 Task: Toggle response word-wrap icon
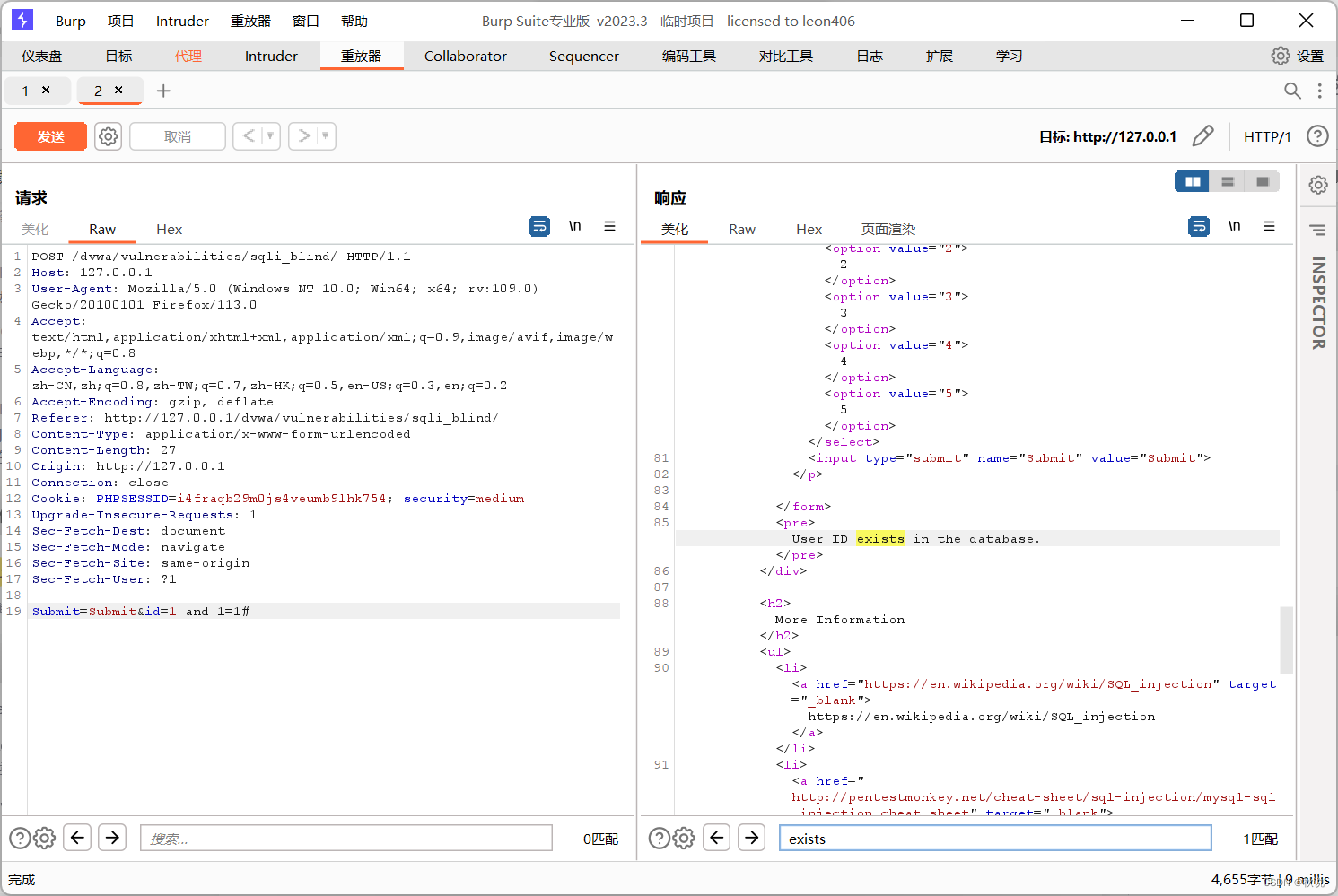[1199, 226]
